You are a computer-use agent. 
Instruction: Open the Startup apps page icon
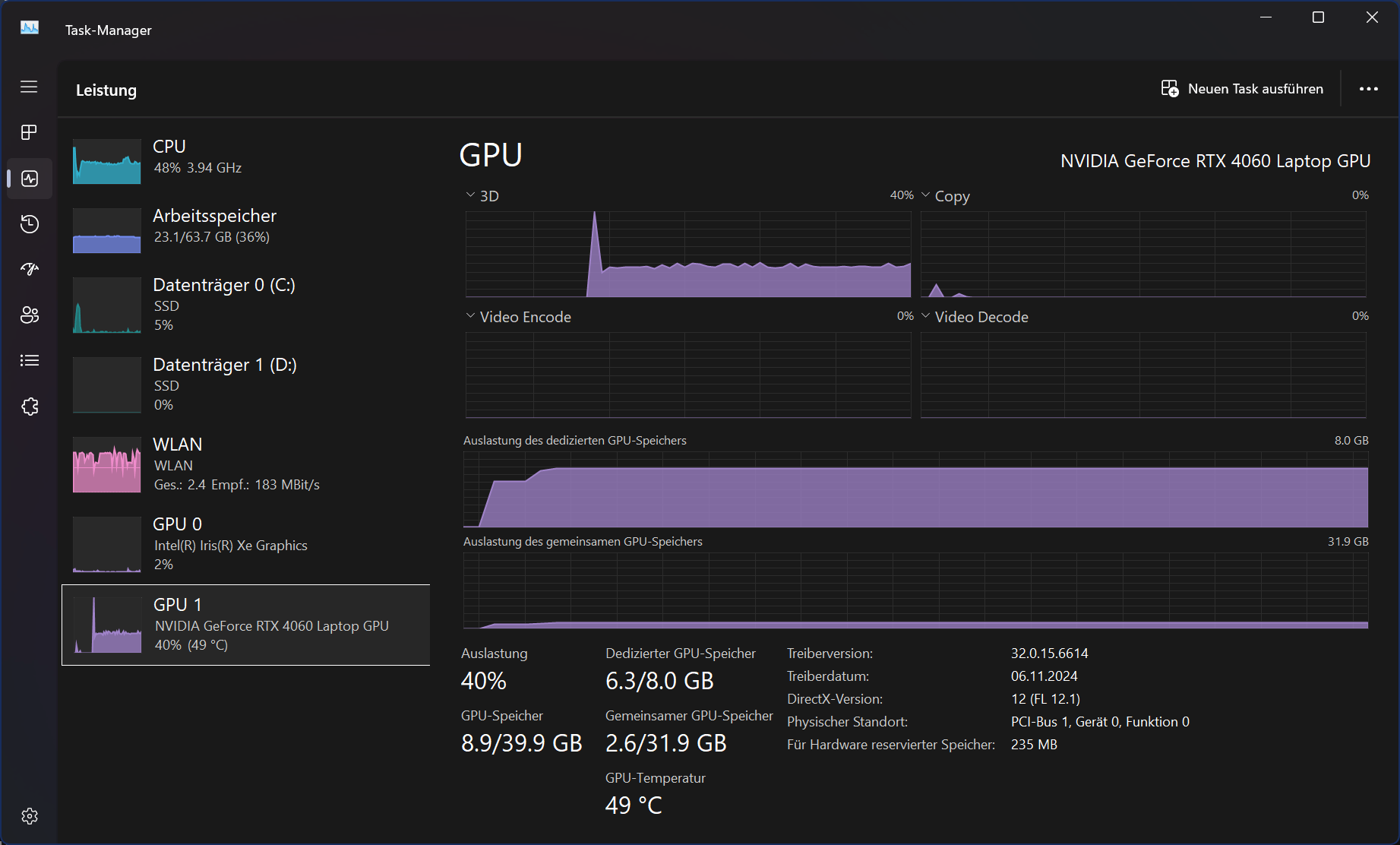pyautogui.click(x=29, y=270)
